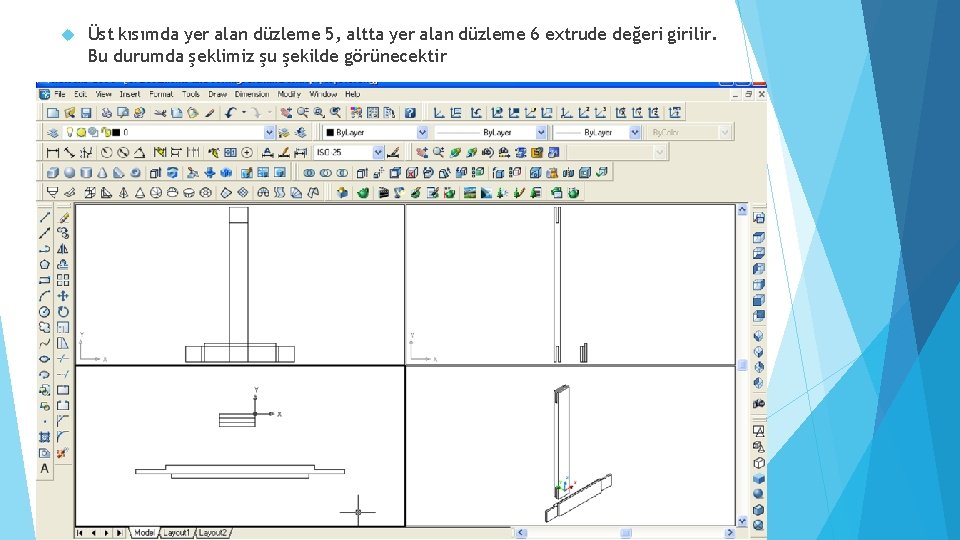This screenshot has width=960, height=540.
Task: Select the Rotate tool in Modify toolbar
Action: tap(63, 312)
